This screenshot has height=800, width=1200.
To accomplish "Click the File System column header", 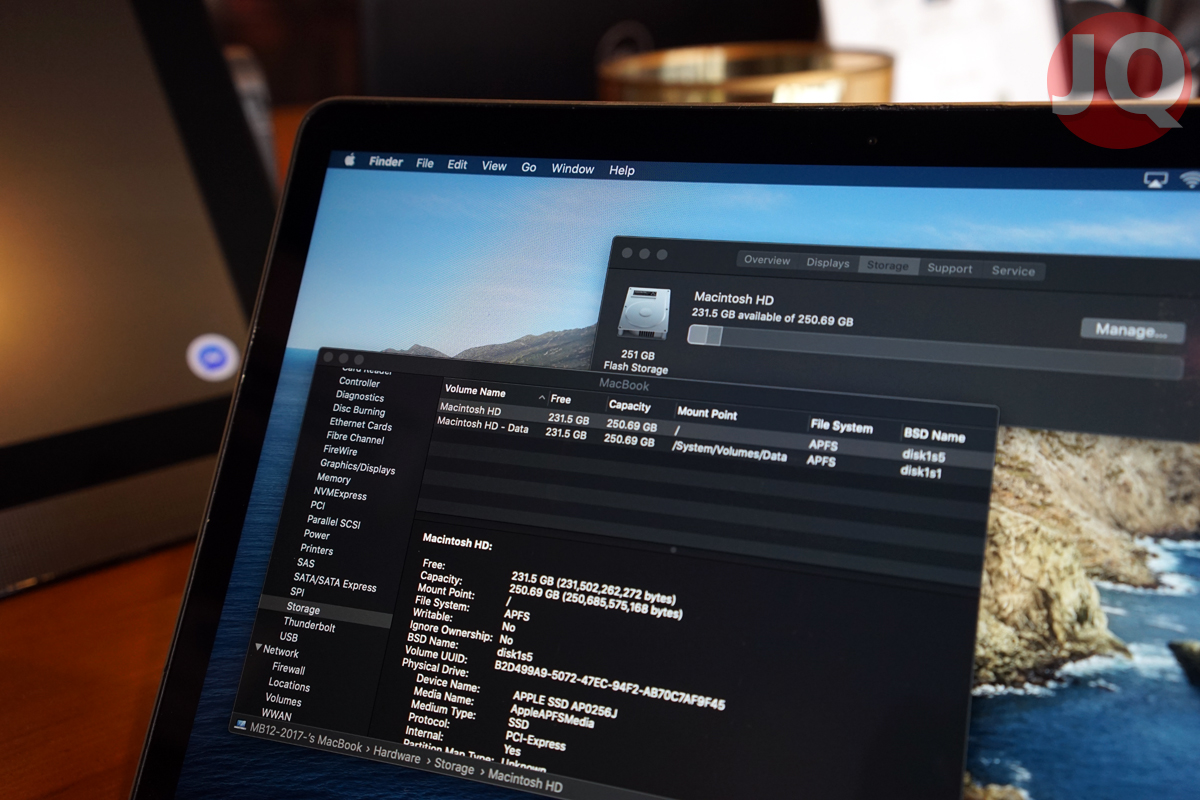I will [840, 427].
